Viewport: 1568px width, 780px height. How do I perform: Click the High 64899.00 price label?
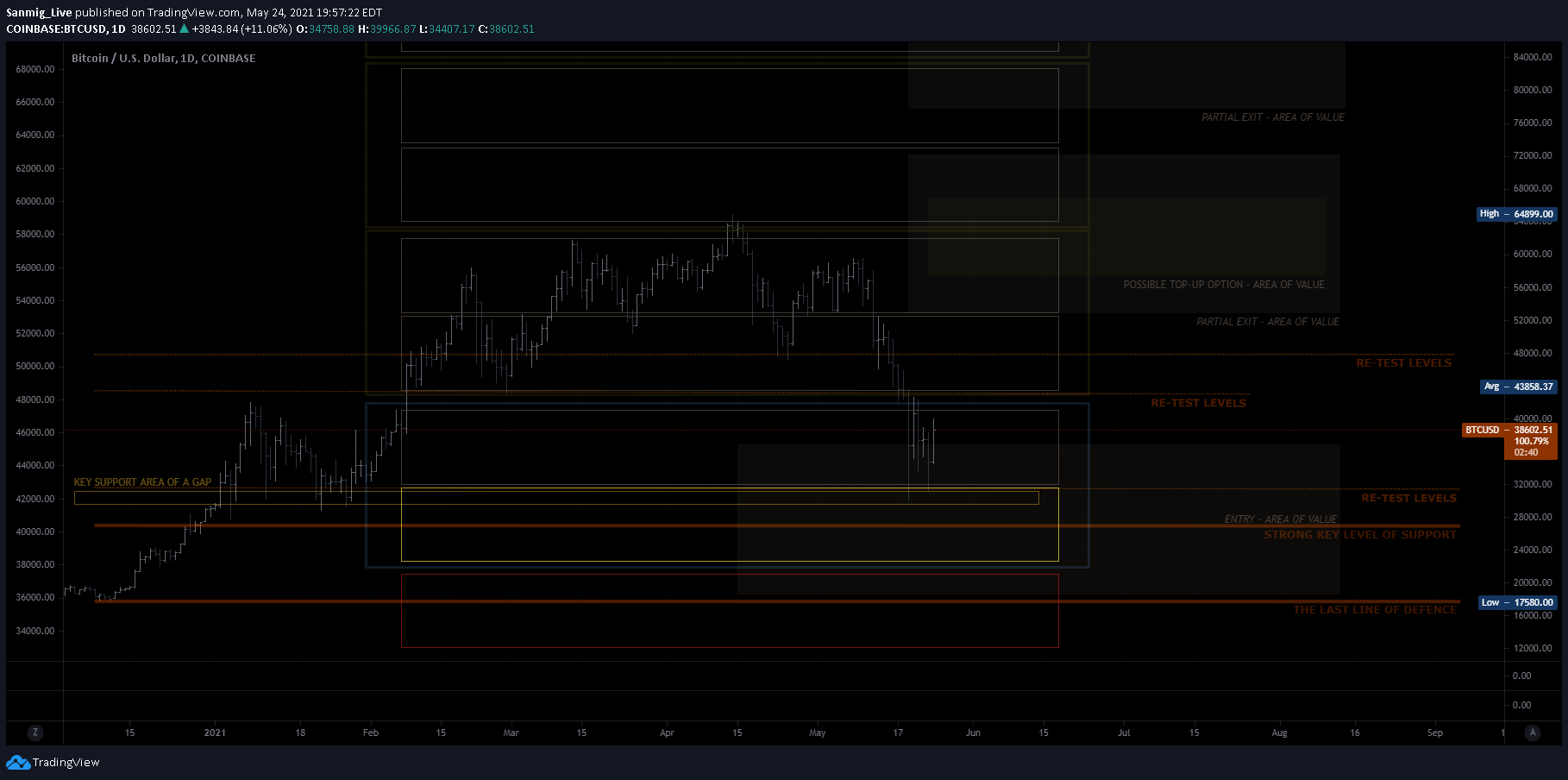[x=1516, y=214]
